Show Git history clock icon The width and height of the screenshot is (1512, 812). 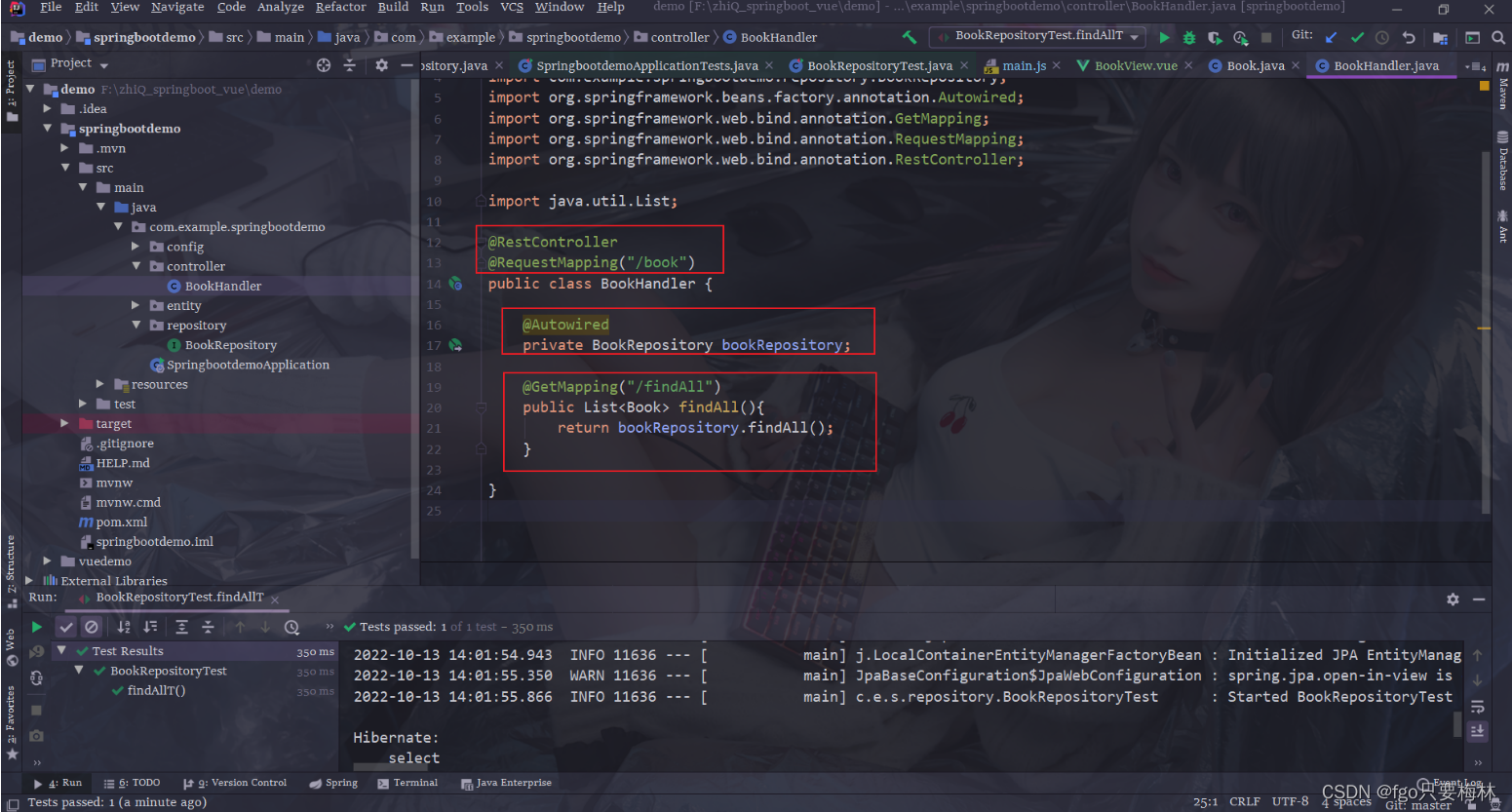pos(1382,37)
